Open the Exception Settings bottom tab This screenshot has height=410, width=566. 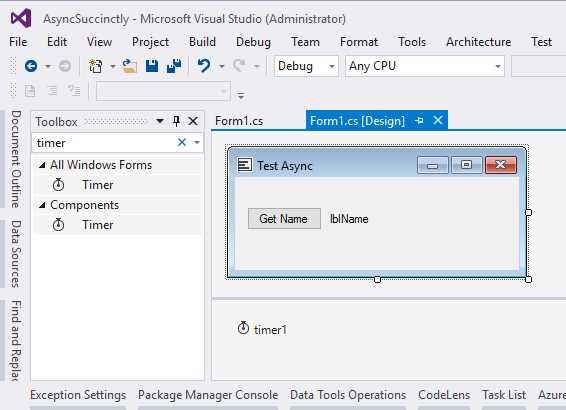(78, 395)
